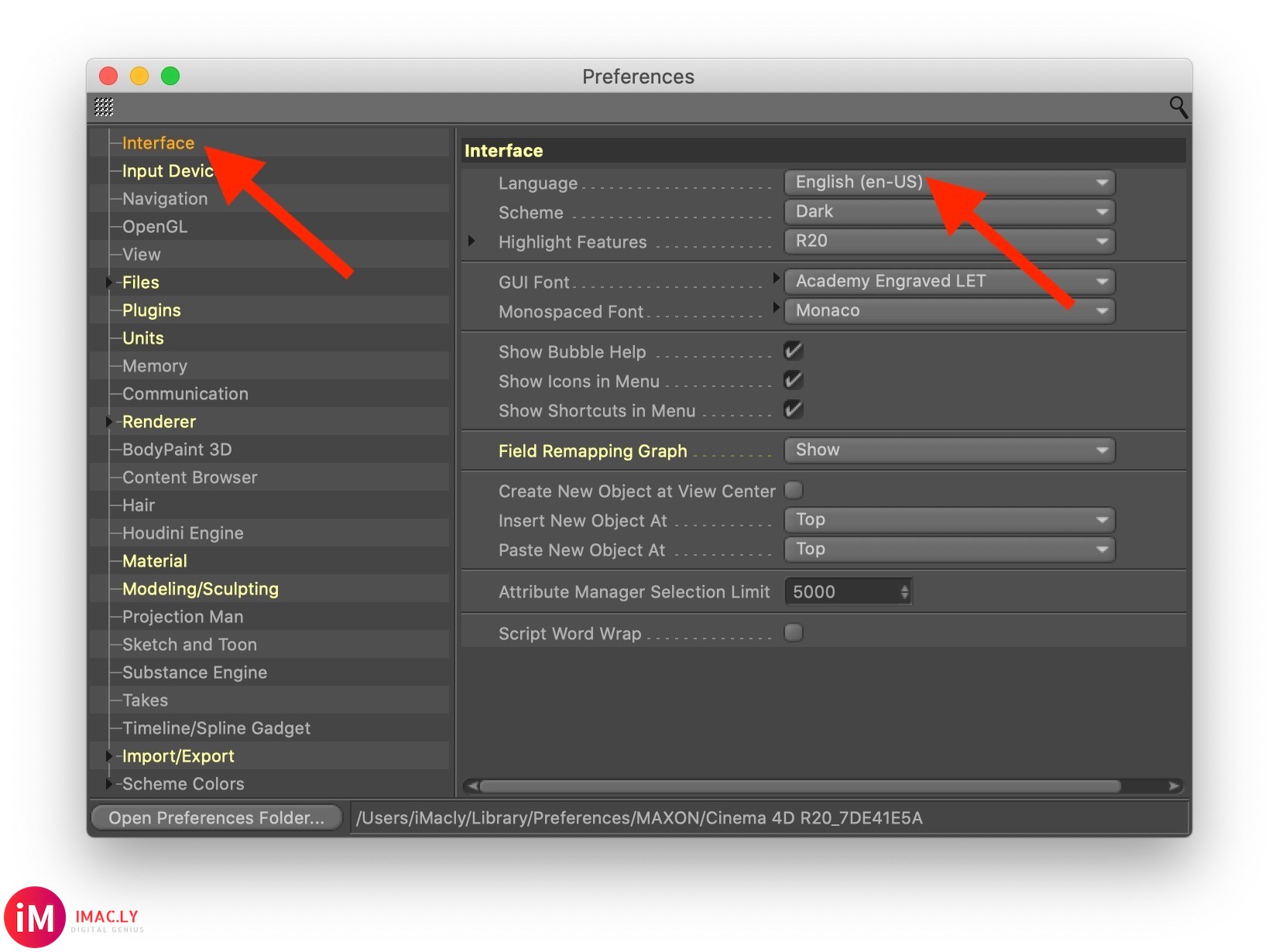The image size is (1279, 952).
Task: Open Hair preferences
Action: pos(139,505)
